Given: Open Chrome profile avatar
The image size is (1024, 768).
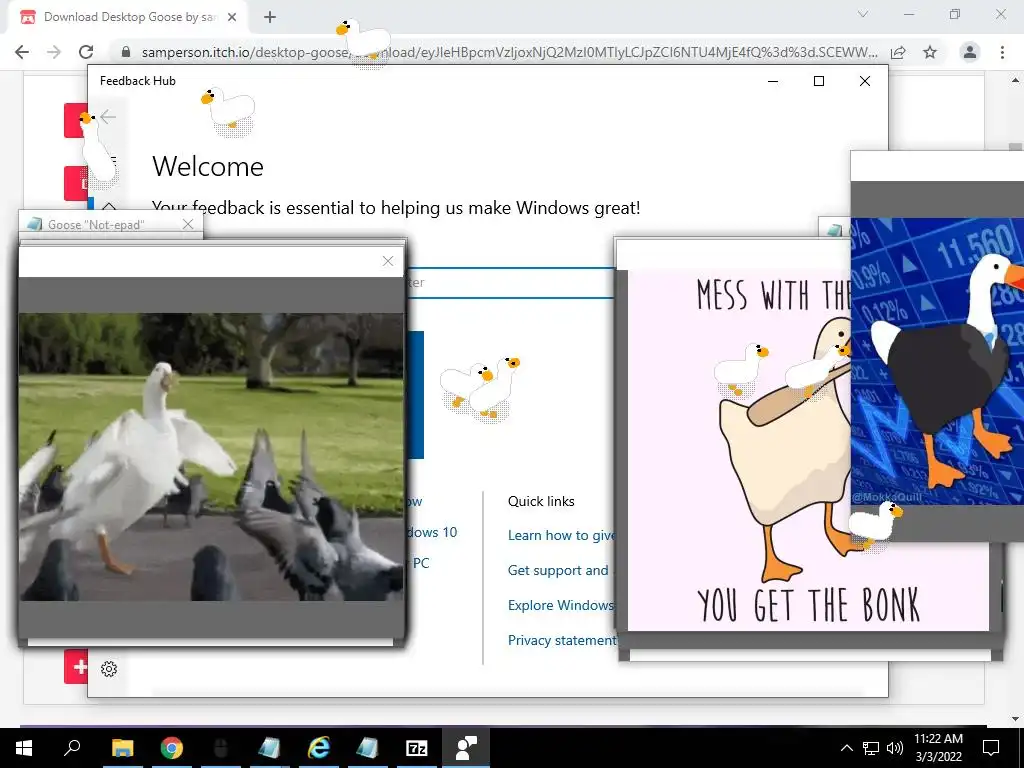Looking at the screenshot, I should pos(970,52).
